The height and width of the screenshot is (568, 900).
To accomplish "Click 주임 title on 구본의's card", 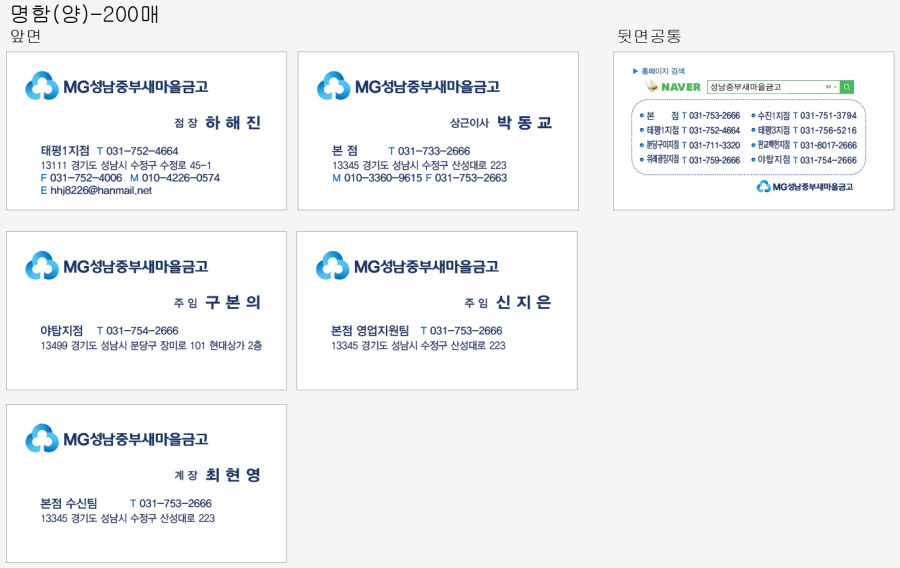I will click(x=186, y=302).
